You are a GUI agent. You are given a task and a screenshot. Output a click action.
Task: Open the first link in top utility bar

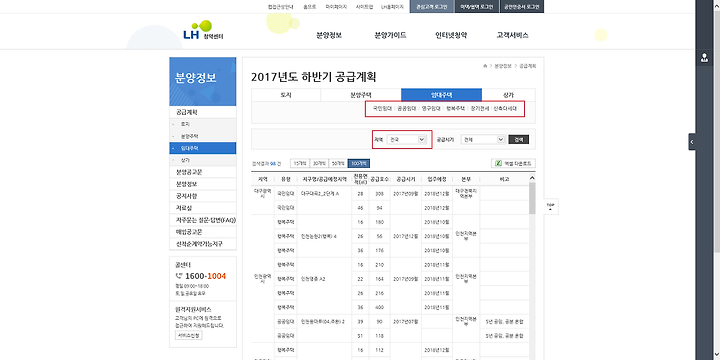281,7
